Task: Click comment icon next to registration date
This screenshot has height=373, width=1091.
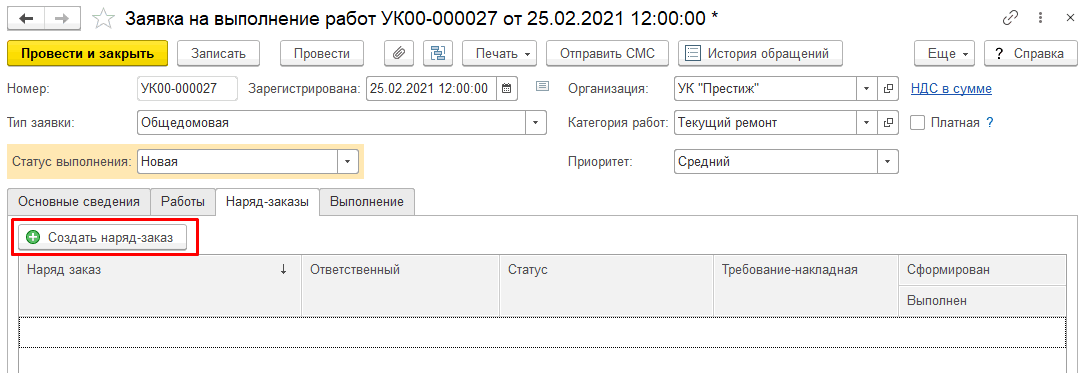Action: (543, 87)
